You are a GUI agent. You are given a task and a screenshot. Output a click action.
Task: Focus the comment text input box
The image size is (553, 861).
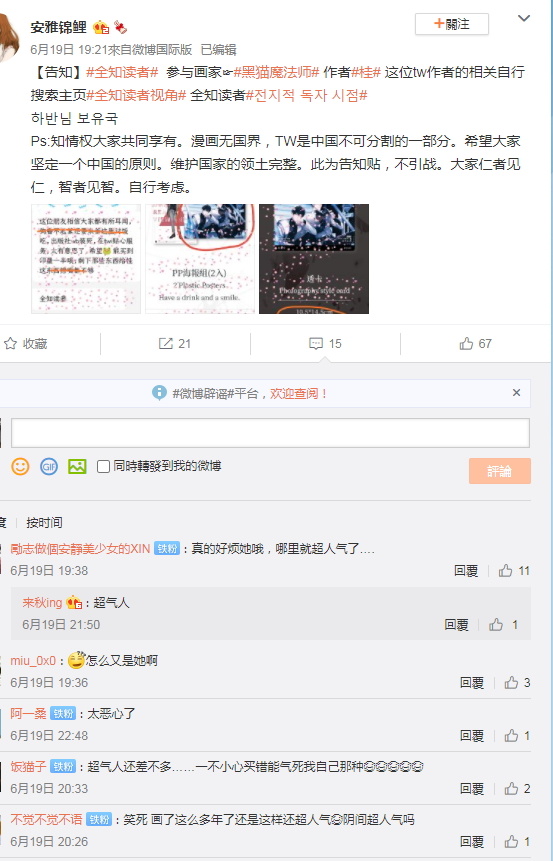click(270, 433)
